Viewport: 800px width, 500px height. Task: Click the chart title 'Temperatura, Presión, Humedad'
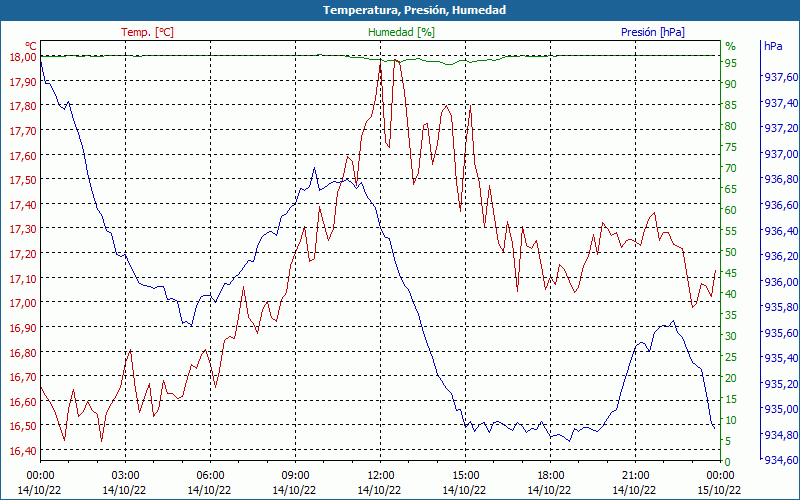click(x=414, y=10)
